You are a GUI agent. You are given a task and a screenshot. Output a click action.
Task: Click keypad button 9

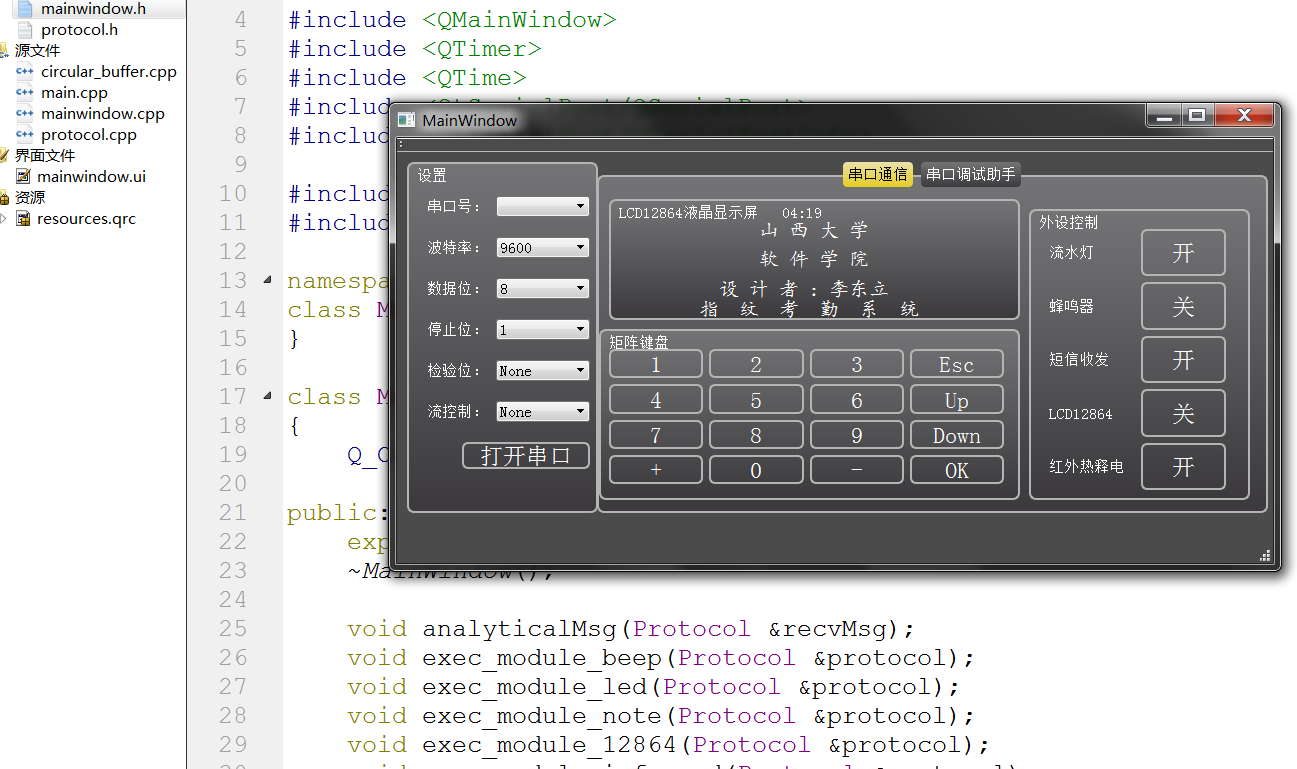pos(856,435)
